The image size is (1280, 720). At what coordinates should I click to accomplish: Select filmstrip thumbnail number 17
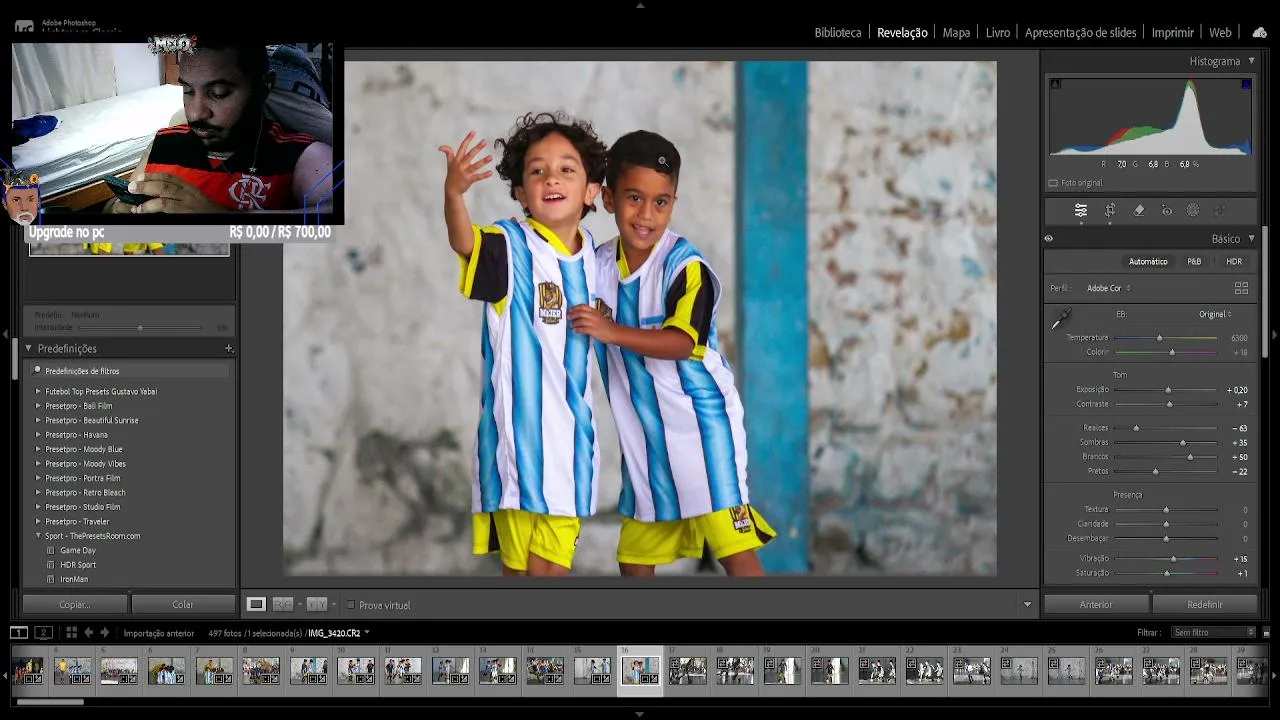coord(688,670)
